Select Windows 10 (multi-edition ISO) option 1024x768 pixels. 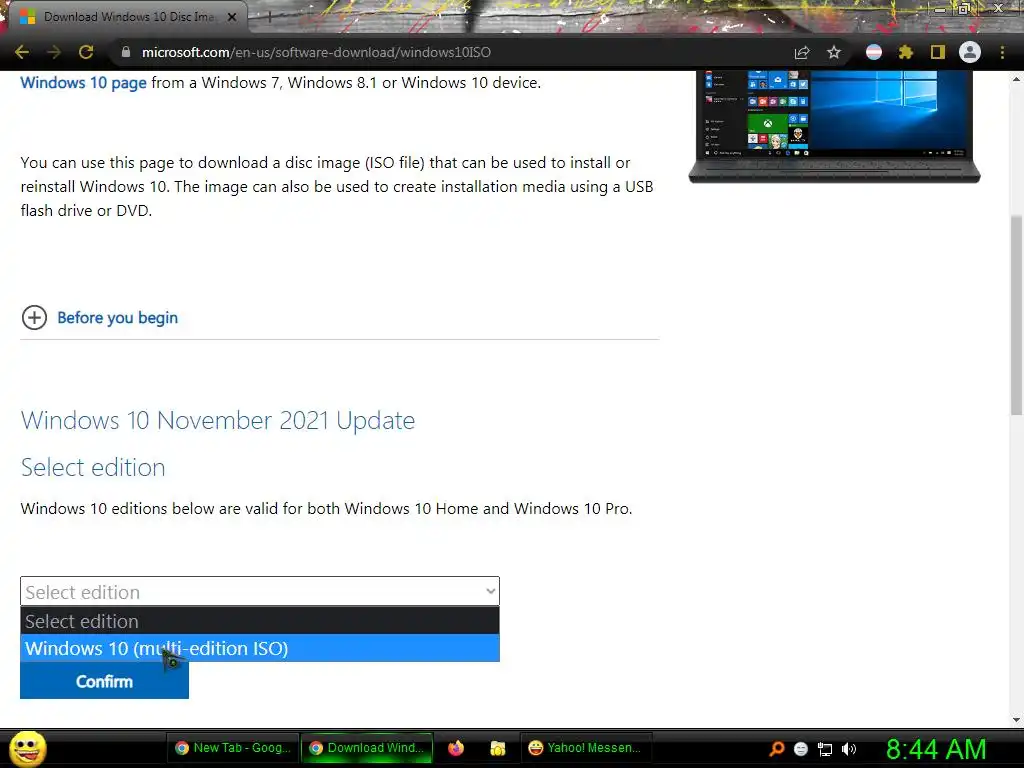click(260, 648)
